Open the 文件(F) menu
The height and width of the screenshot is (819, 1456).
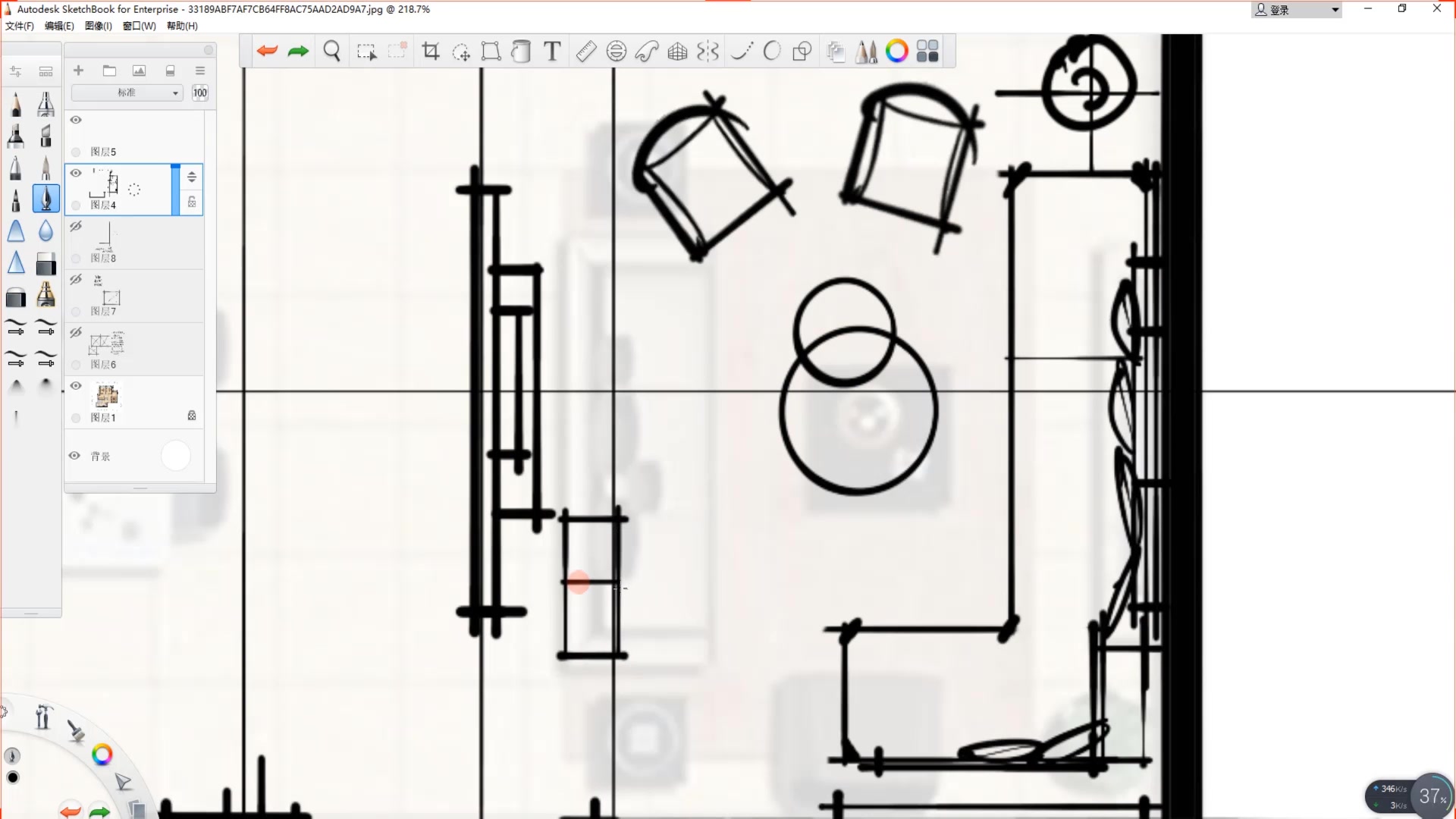click(x=20, y=26)
